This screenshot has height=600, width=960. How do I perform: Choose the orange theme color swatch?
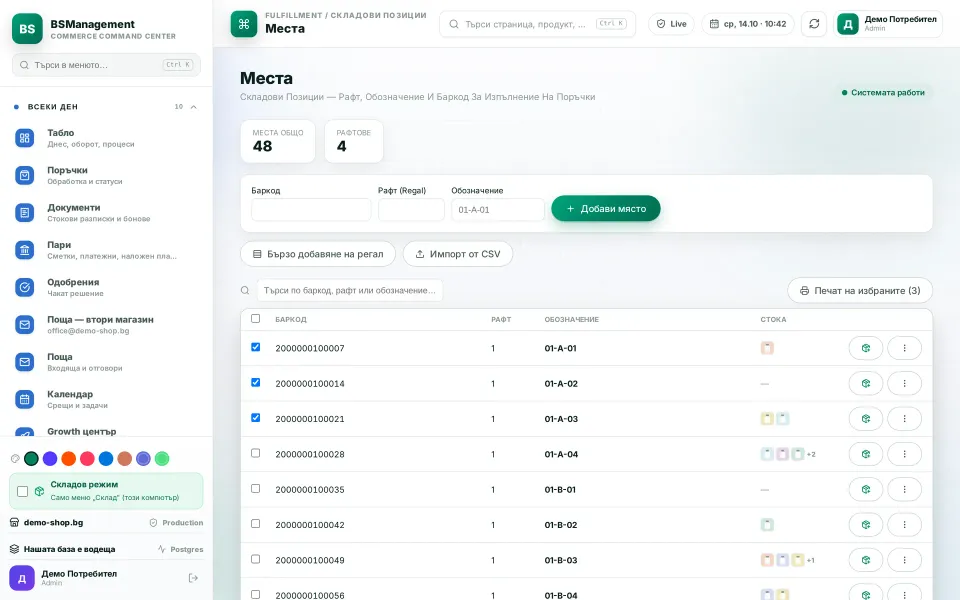(x=69, y=459)
